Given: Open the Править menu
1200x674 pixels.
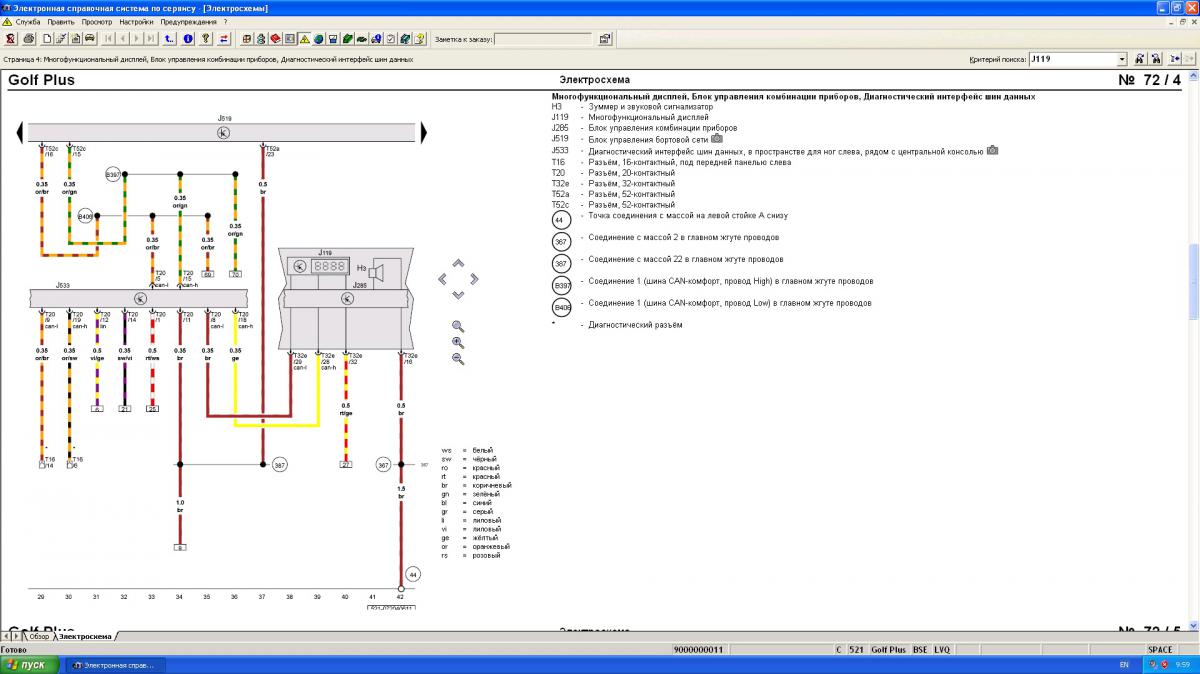Looking at the screenshot, I should point(61,21).
